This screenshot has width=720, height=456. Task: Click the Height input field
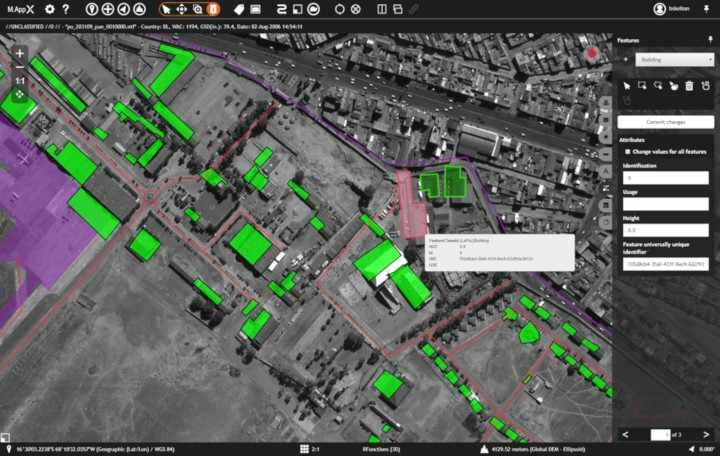(665, 230)
